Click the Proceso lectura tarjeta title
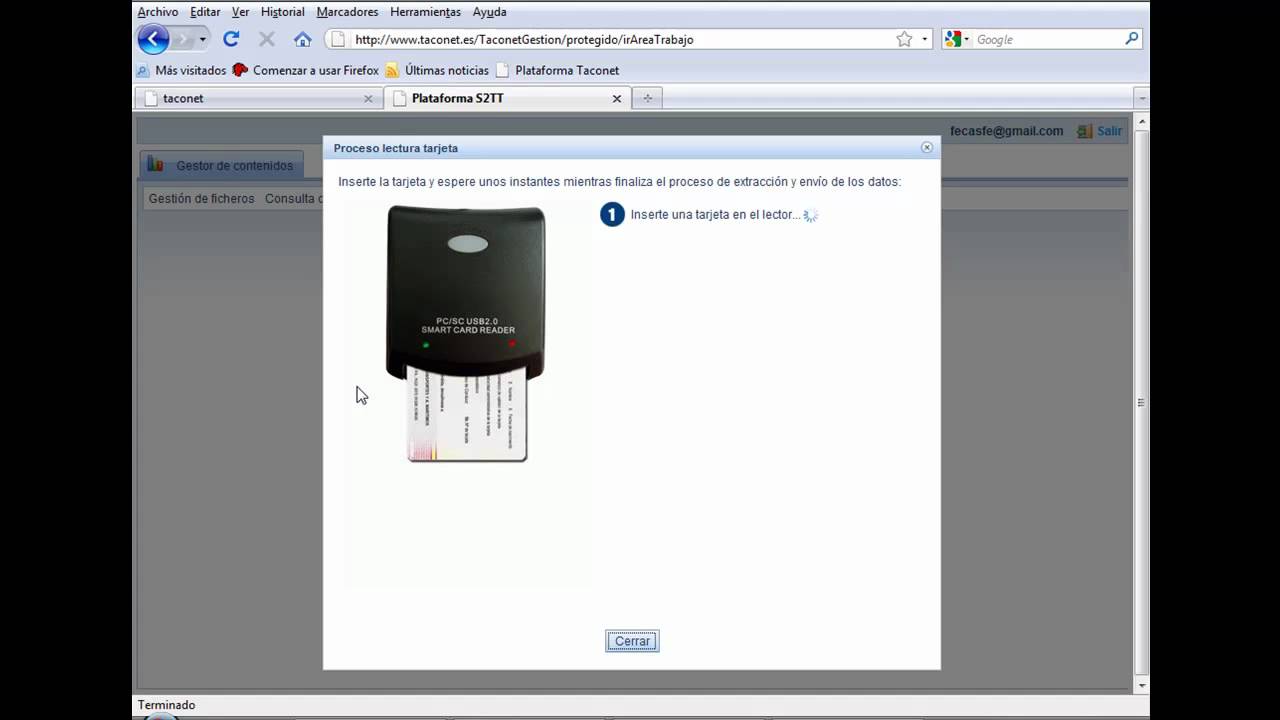 point(396,148)
